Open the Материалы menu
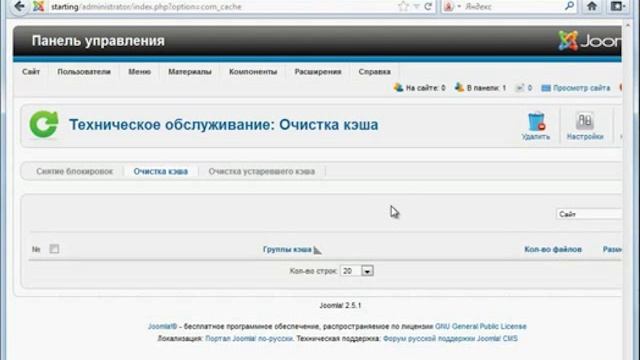 (190, 72)
